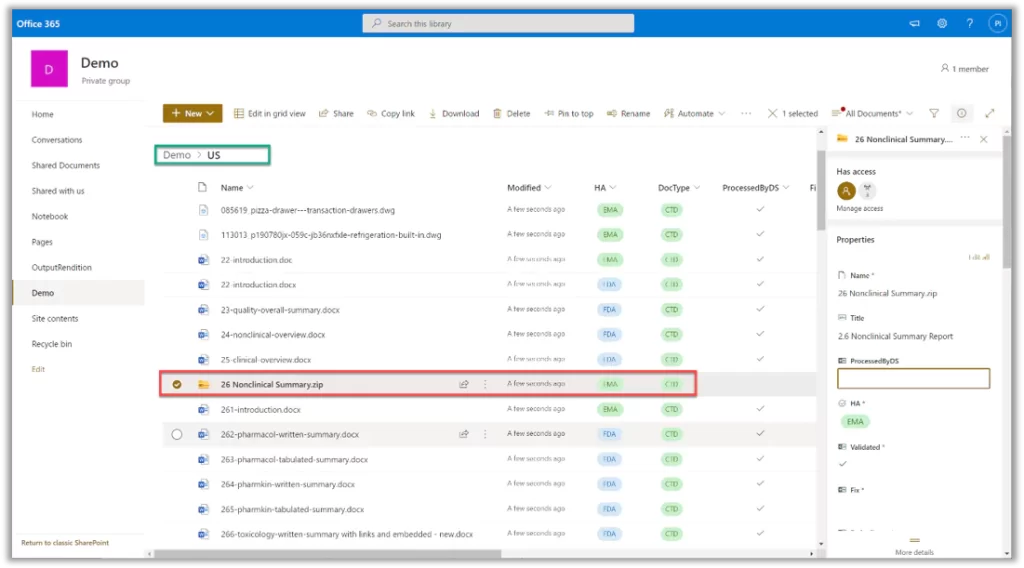Image resolution: width=1024 pixels, height=568 pixels.
Task: Click the Office 365 app launcher label
Action: coord(38,24)
